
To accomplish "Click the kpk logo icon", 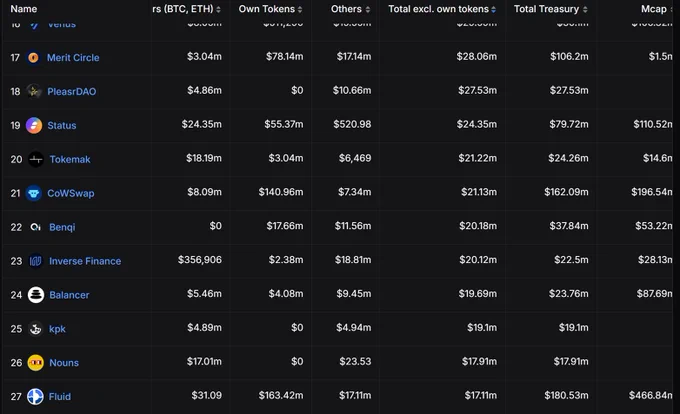I will coord(36,329).
